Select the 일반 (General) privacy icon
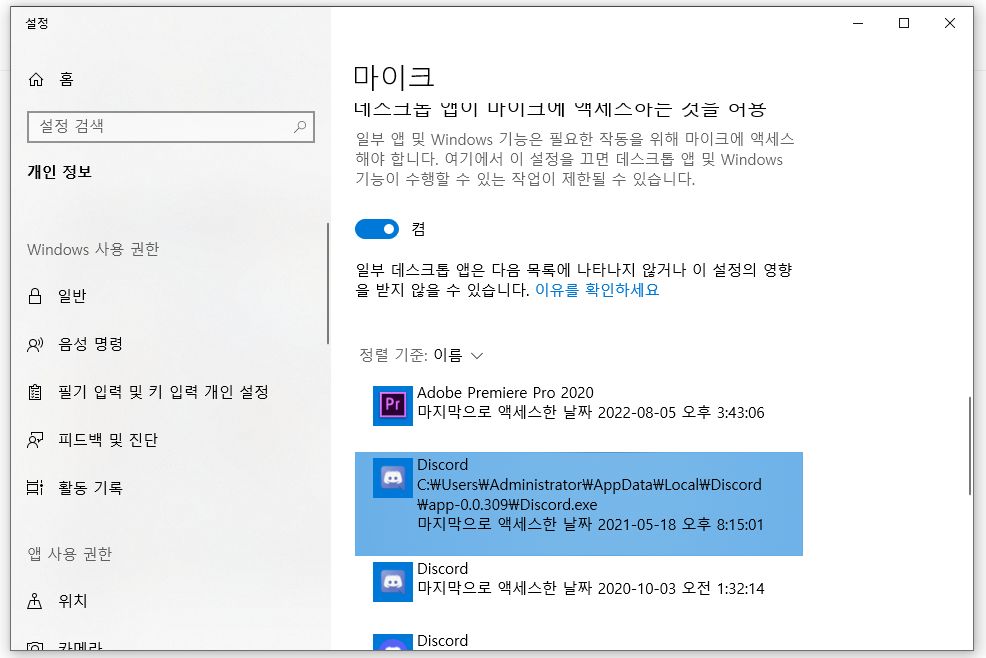The height and width of the screenshot is (658, 986). coord(36,295)
